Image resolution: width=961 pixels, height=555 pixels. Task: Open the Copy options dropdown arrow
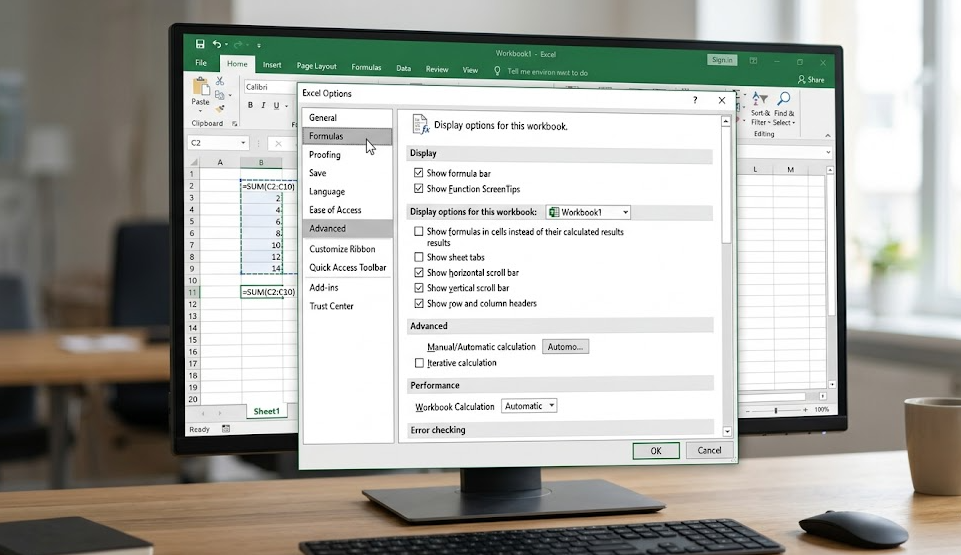click(x=230, y=96)
